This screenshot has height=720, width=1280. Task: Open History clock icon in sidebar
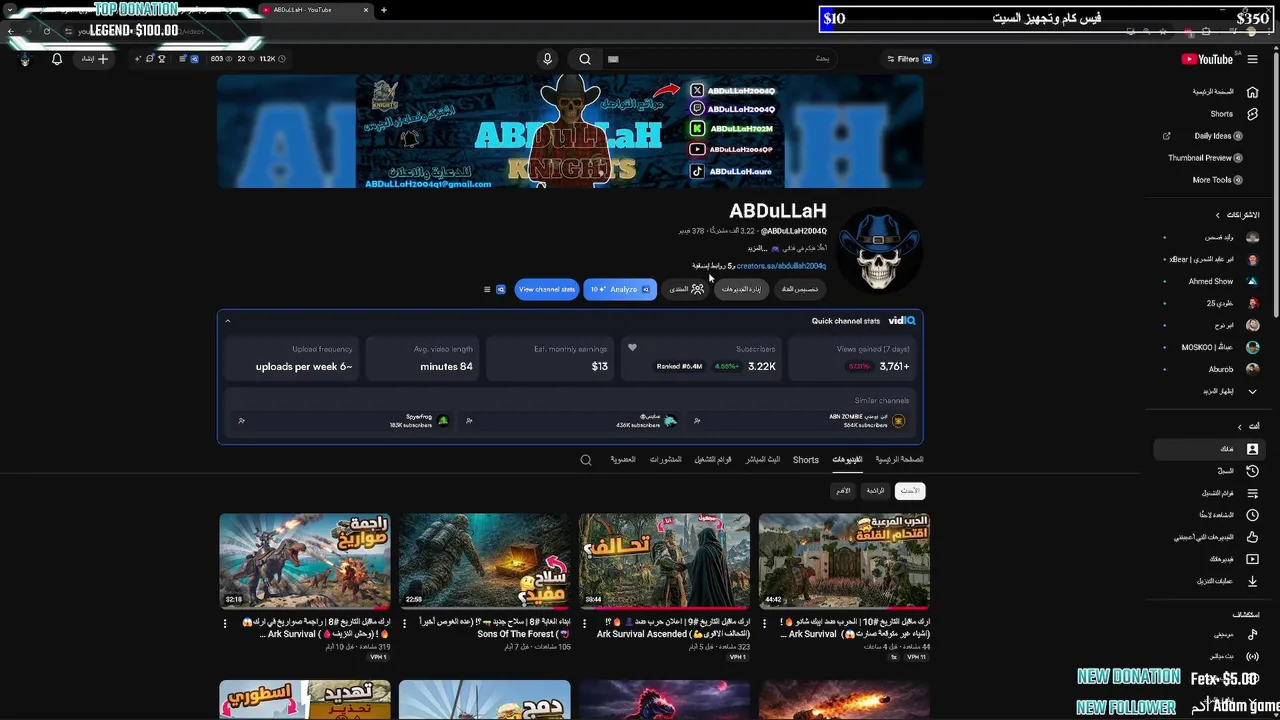click(x=1252, y=471)
